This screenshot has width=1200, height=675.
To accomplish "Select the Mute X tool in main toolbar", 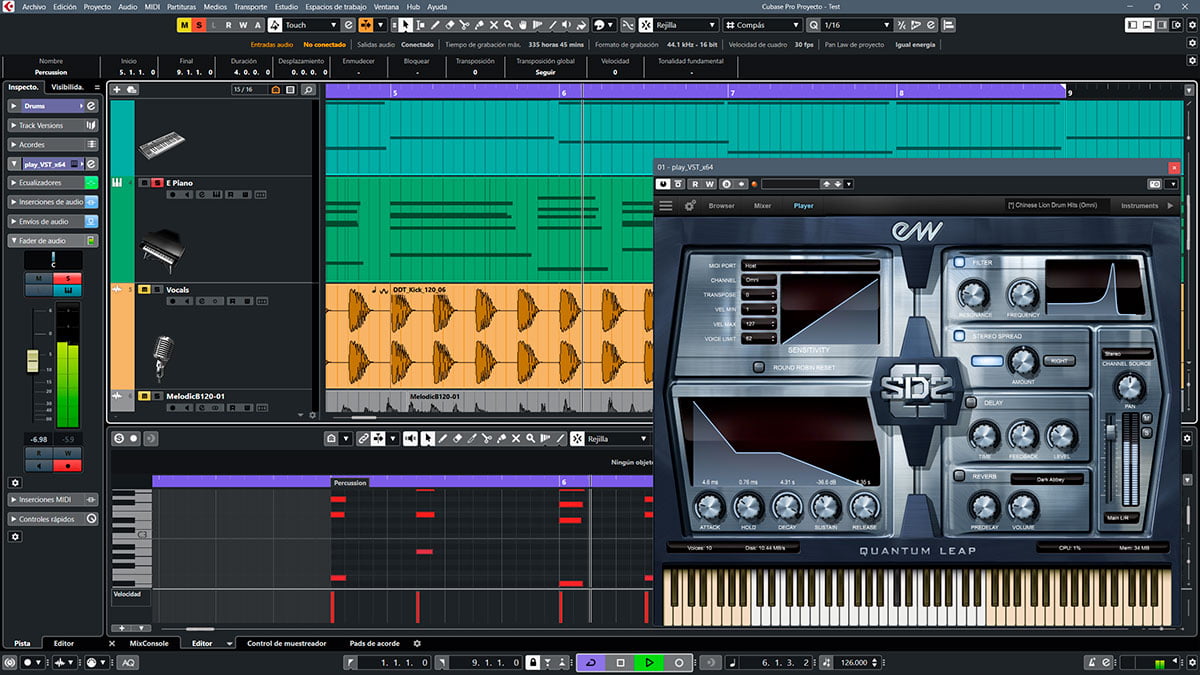I will coord(494,25).
